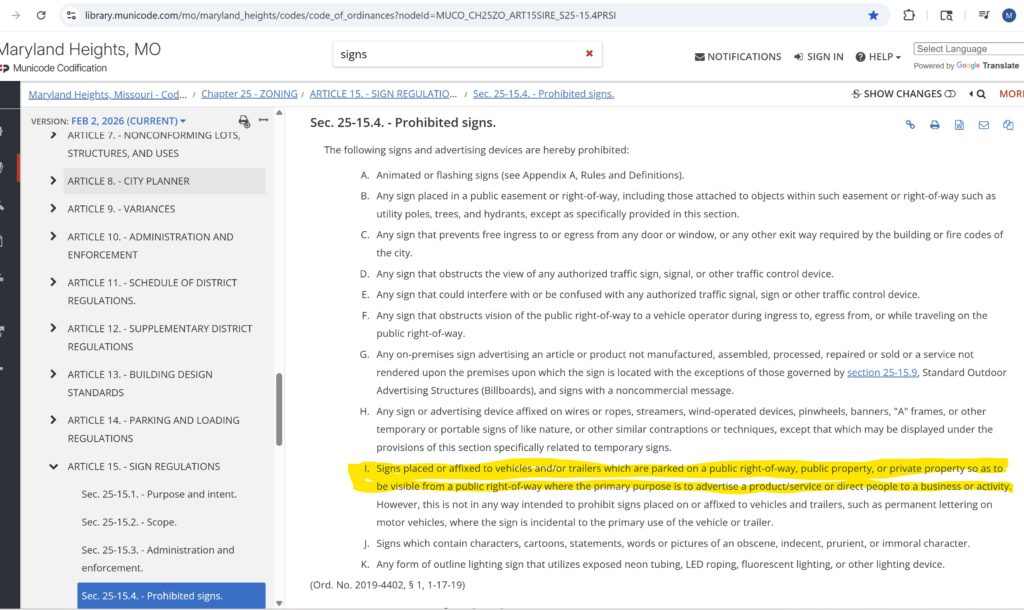The image size is (1024, 610).
Task: Select Sec. 25-15.2 - Scope
Action: (129, 522)
